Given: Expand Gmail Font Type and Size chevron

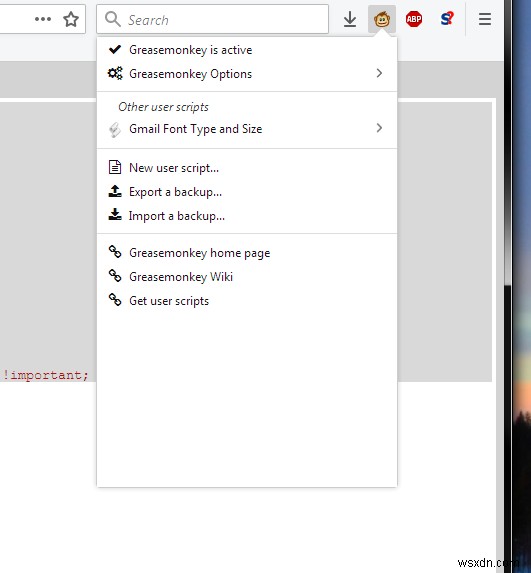Looking at the screenshot, I should pos(379,128).
